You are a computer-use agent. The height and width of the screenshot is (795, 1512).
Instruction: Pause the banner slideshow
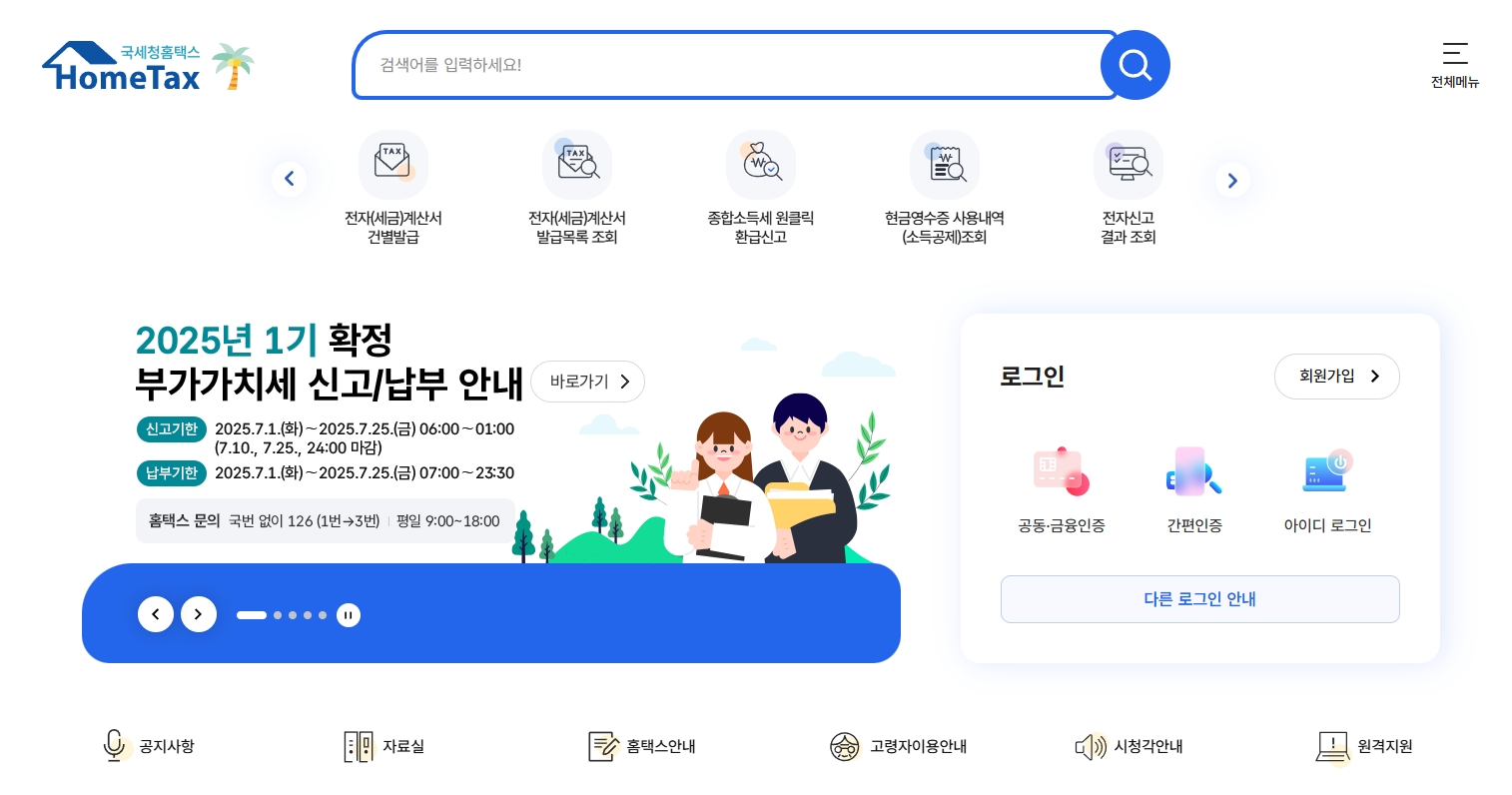349,615
